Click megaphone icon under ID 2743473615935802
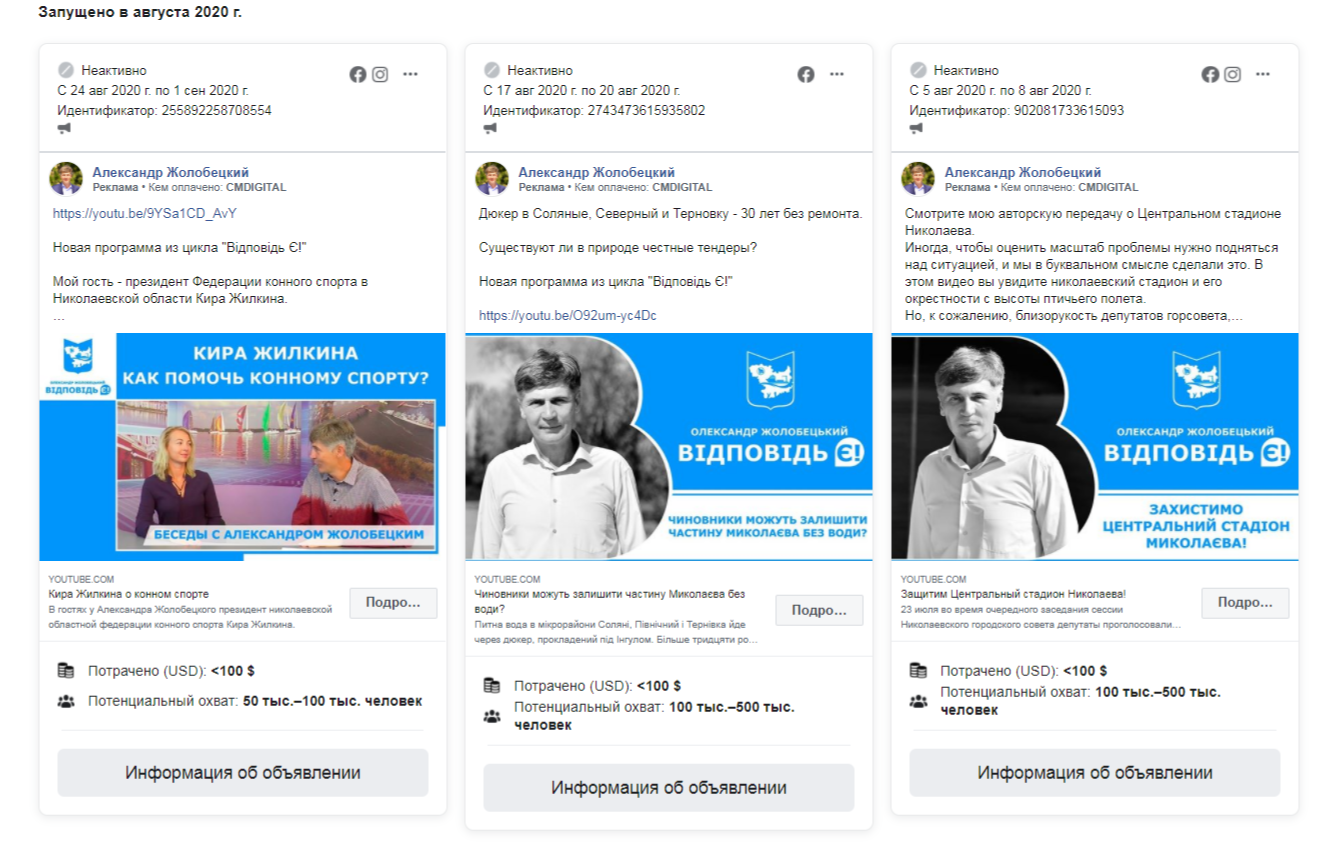Viewport: 1326px width, 848px height. [x=491, y=129]
